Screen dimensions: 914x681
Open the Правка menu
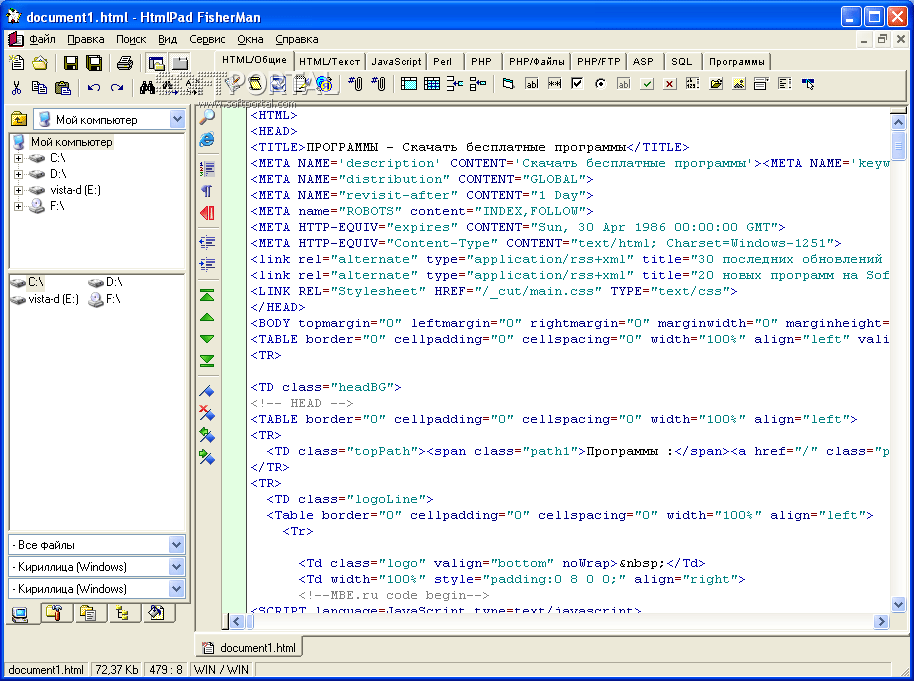[x=86, y=39]
